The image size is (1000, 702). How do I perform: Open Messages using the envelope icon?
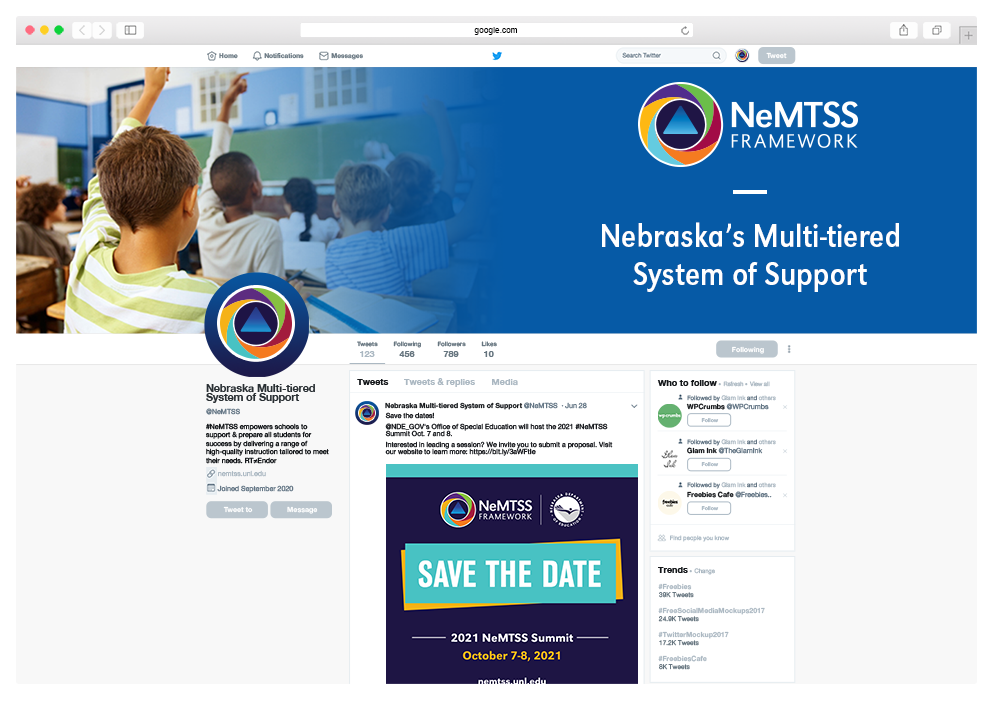click(x=322, y=55)
